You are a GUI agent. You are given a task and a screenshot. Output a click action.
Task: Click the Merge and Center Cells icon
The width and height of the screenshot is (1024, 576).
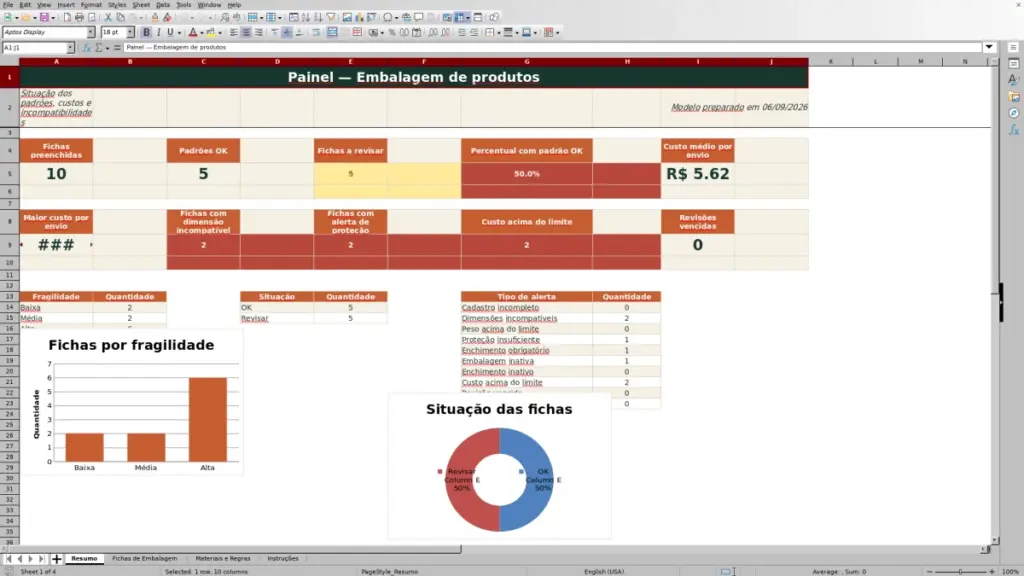tap(332, 33)
